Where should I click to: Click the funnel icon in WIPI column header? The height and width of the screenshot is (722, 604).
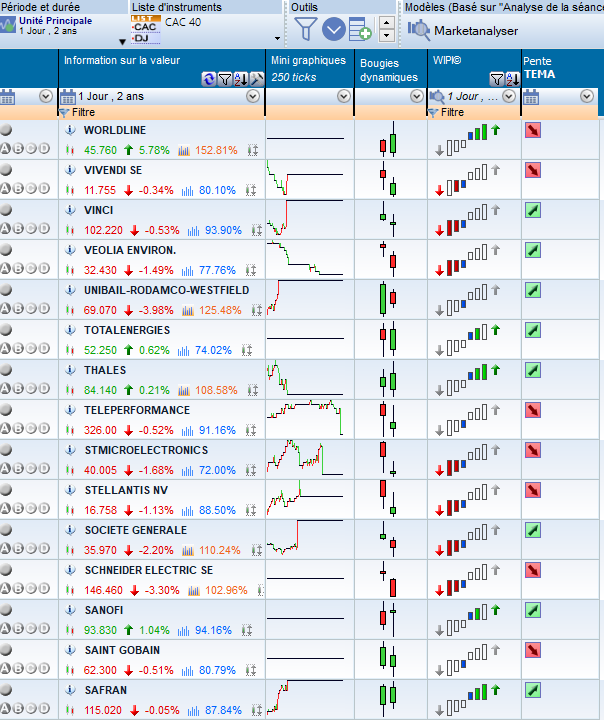point(496,80)
